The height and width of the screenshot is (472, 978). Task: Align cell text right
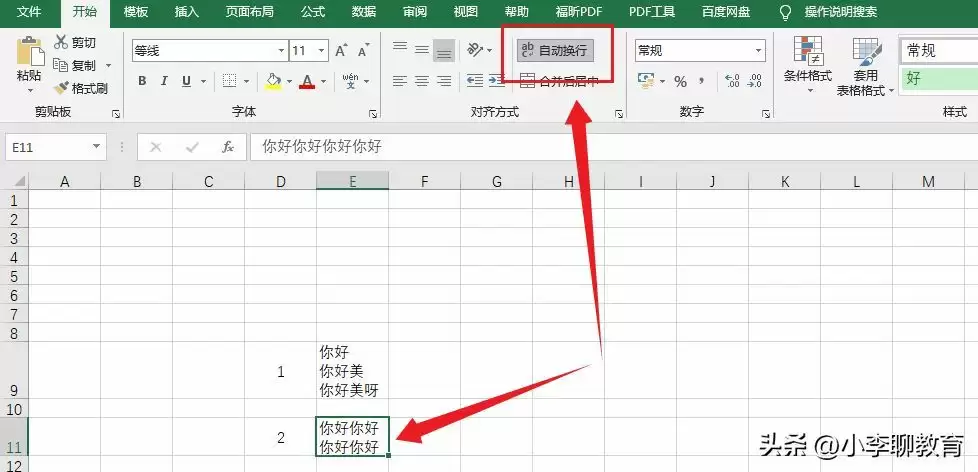click(444, 80)
